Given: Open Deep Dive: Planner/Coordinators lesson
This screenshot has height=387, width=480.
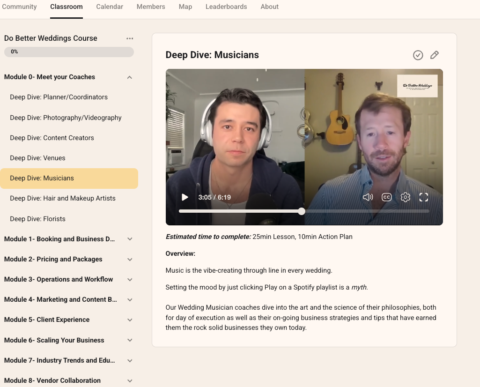Looking at the screenshot, I should [x=59, y=97].
